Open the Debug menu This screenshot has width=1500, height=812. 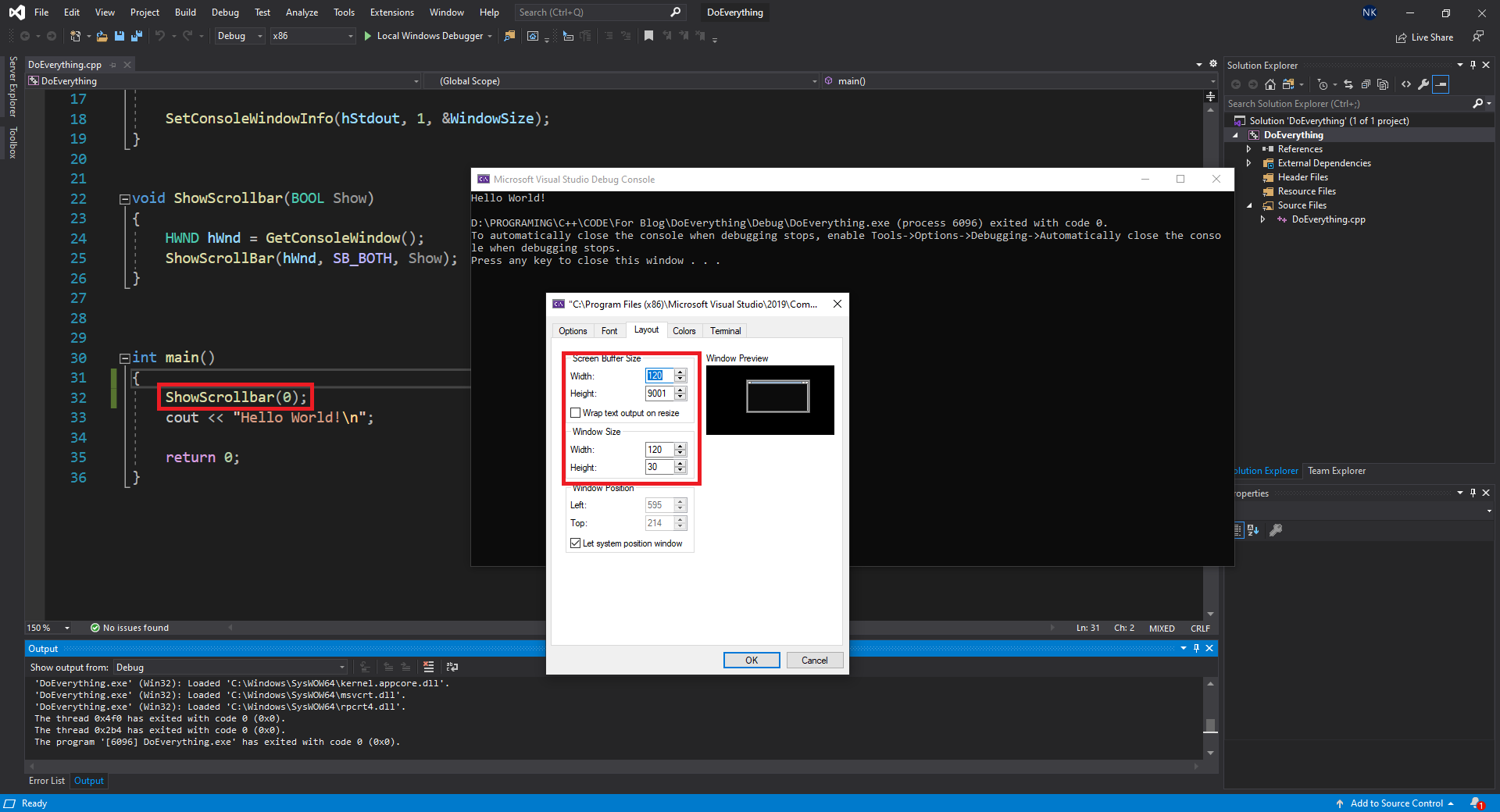coord(225,12)
